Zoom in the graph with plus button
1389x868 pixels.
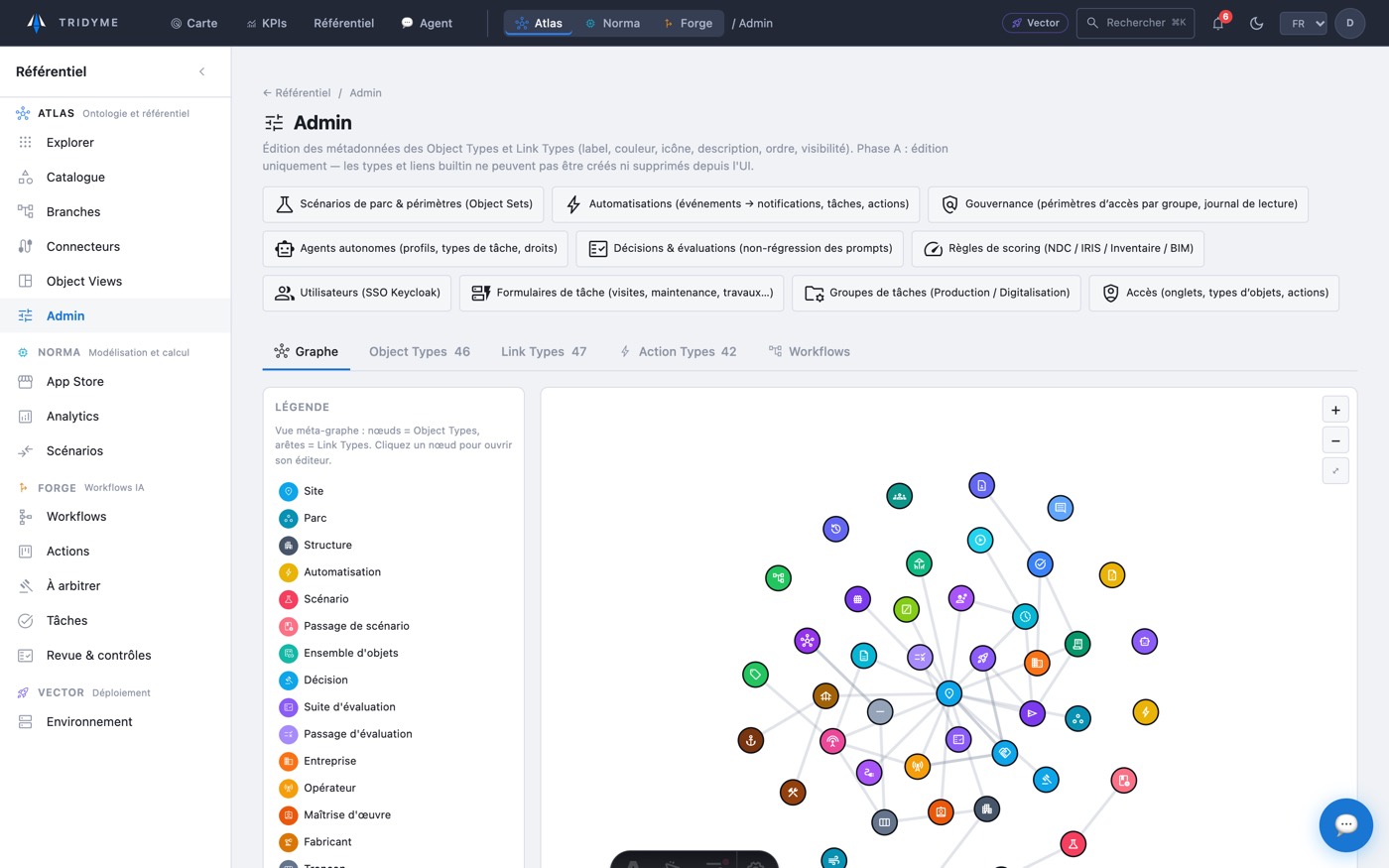point(1335,410)
